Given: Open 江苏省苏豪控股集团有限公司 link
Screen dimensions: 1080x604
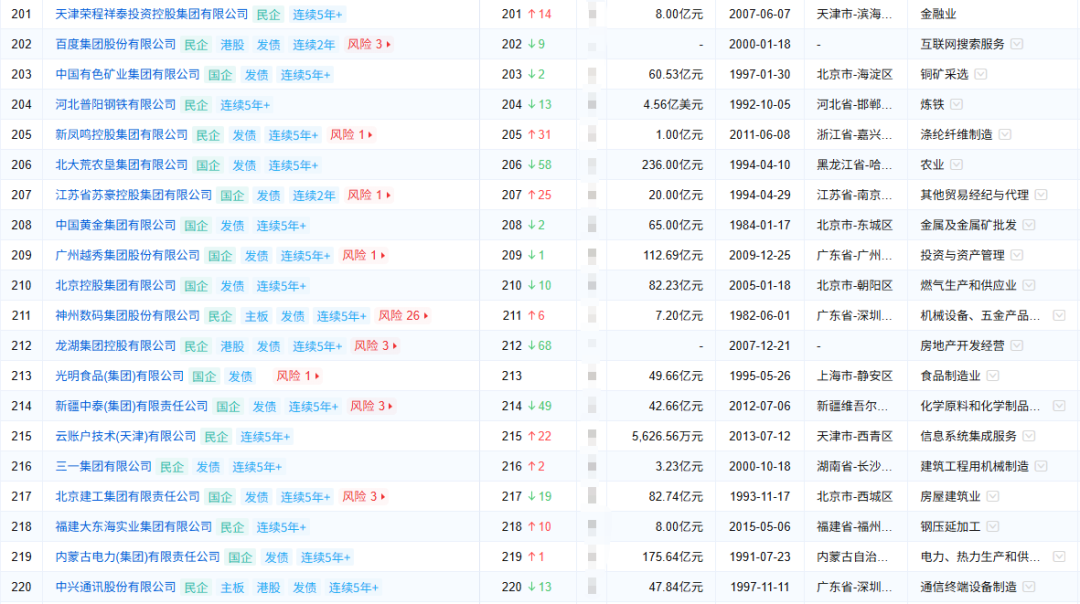Looking at the screenshot, I should (134, 195).
